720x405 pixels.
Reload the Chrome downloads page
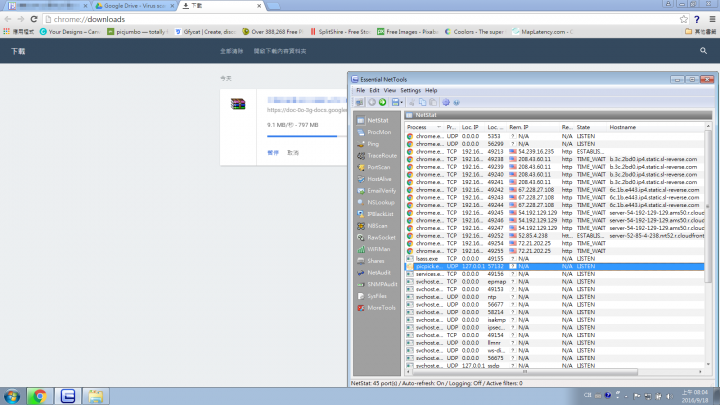coord(34,19)
